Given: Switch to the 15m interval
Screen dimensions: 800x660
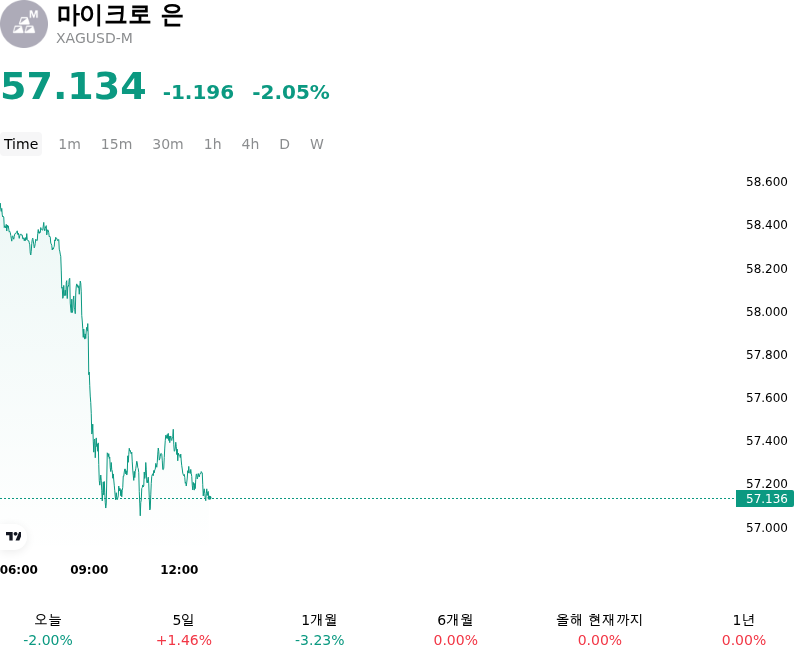Looking at the screenshot, I should click(116, 144).
